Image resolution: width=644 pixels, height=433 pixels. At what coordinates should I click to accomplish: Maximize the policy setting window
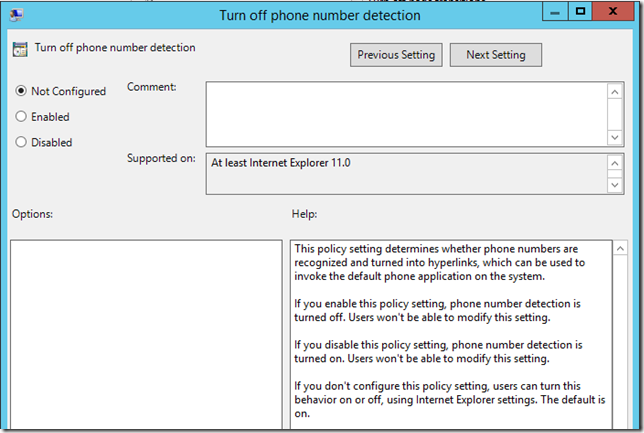point(579,13)
